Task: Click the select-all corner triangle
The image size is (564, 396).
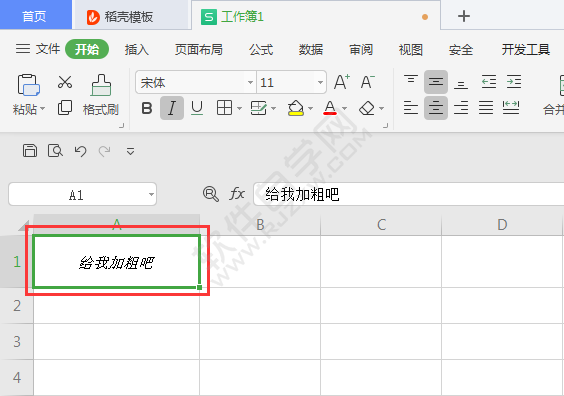Action: point(24,226)
